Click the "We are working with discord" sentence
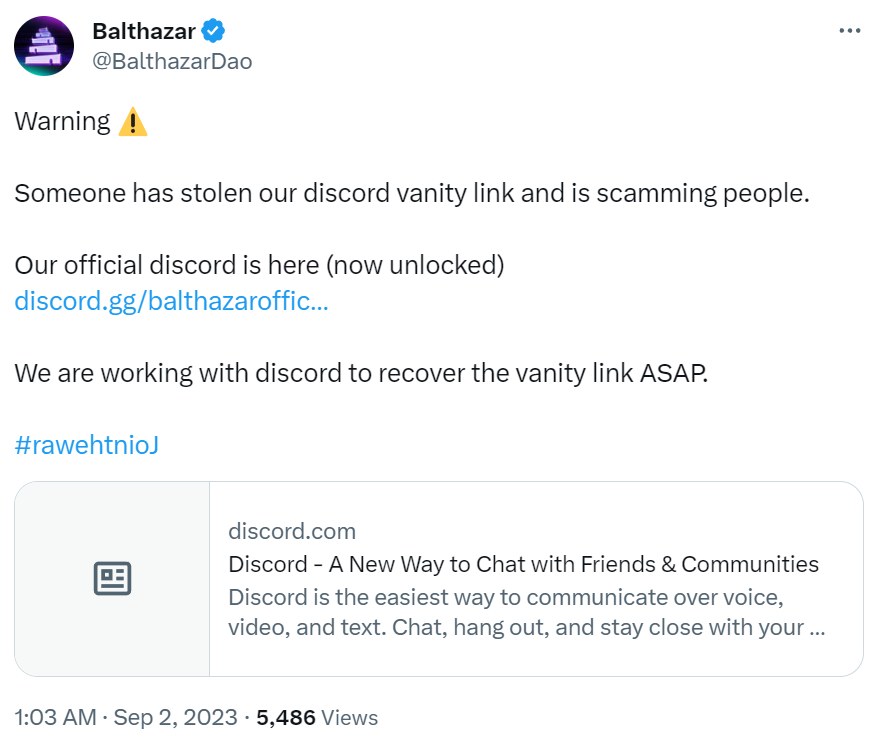Image resolution: width=880 pixels, height=740 pixels. pos(361,373)
